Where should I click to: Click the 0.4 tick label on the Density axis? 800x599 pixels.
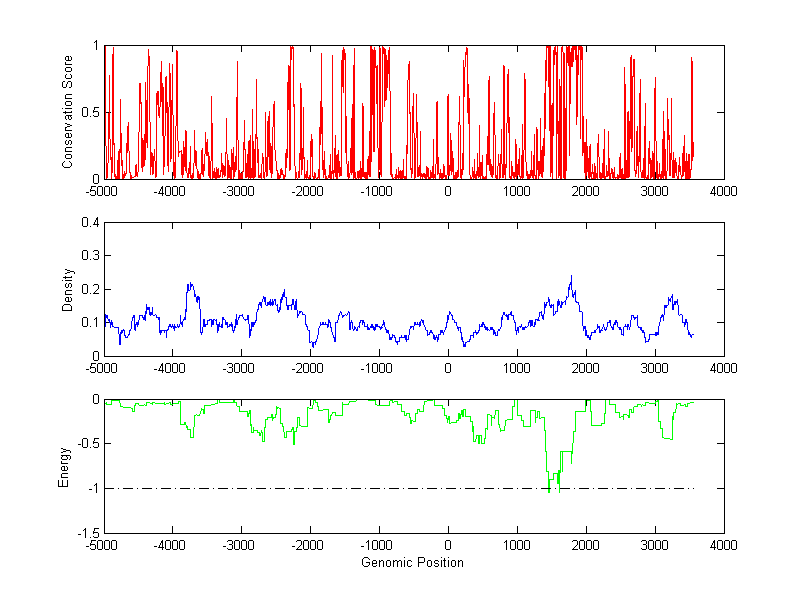point(89,223)
